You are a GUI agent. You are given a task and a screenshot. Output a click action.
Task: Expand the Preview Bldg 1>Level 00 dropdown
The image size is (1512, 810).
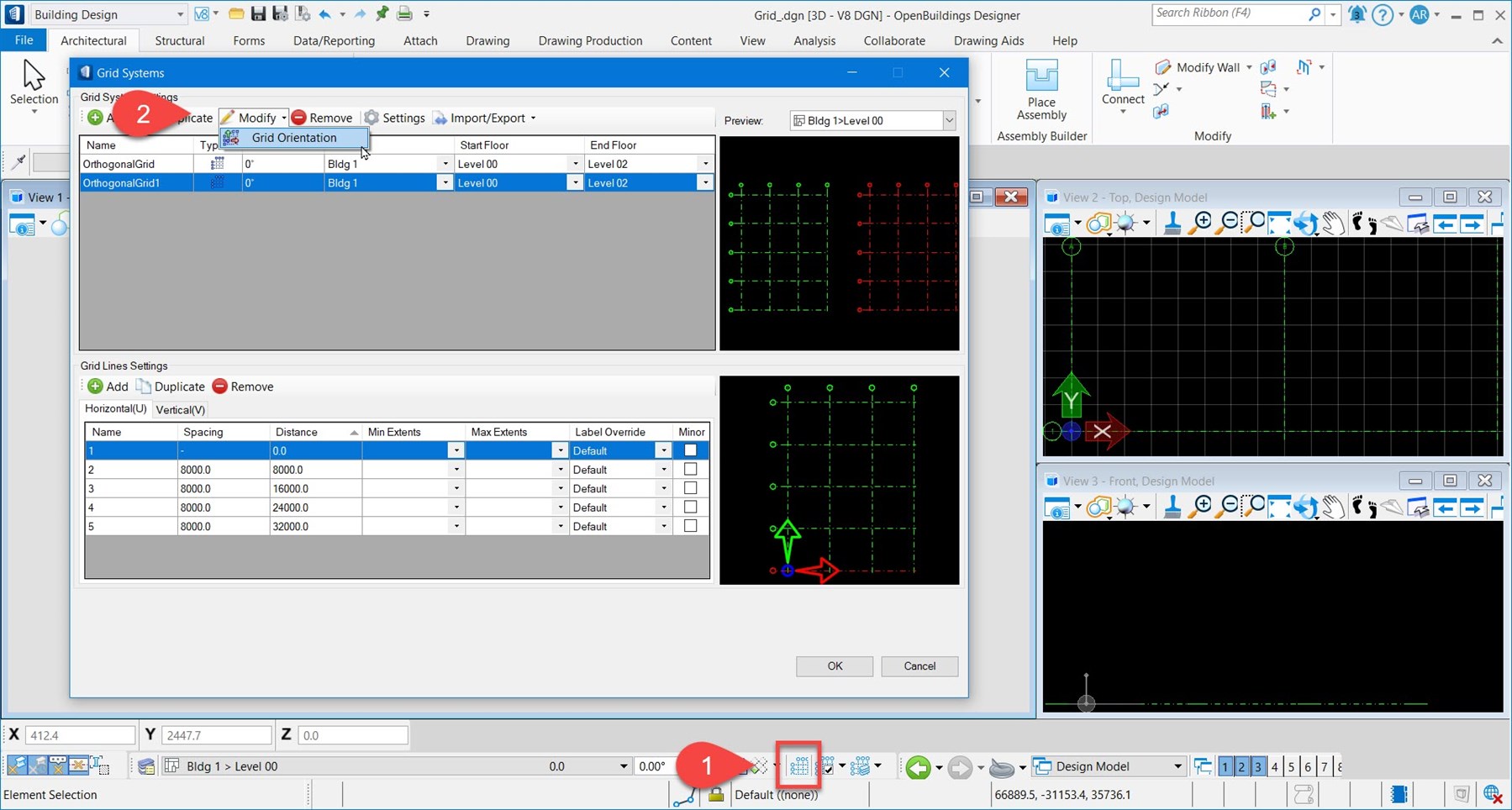pyautogui.click(x=949, y=120)
